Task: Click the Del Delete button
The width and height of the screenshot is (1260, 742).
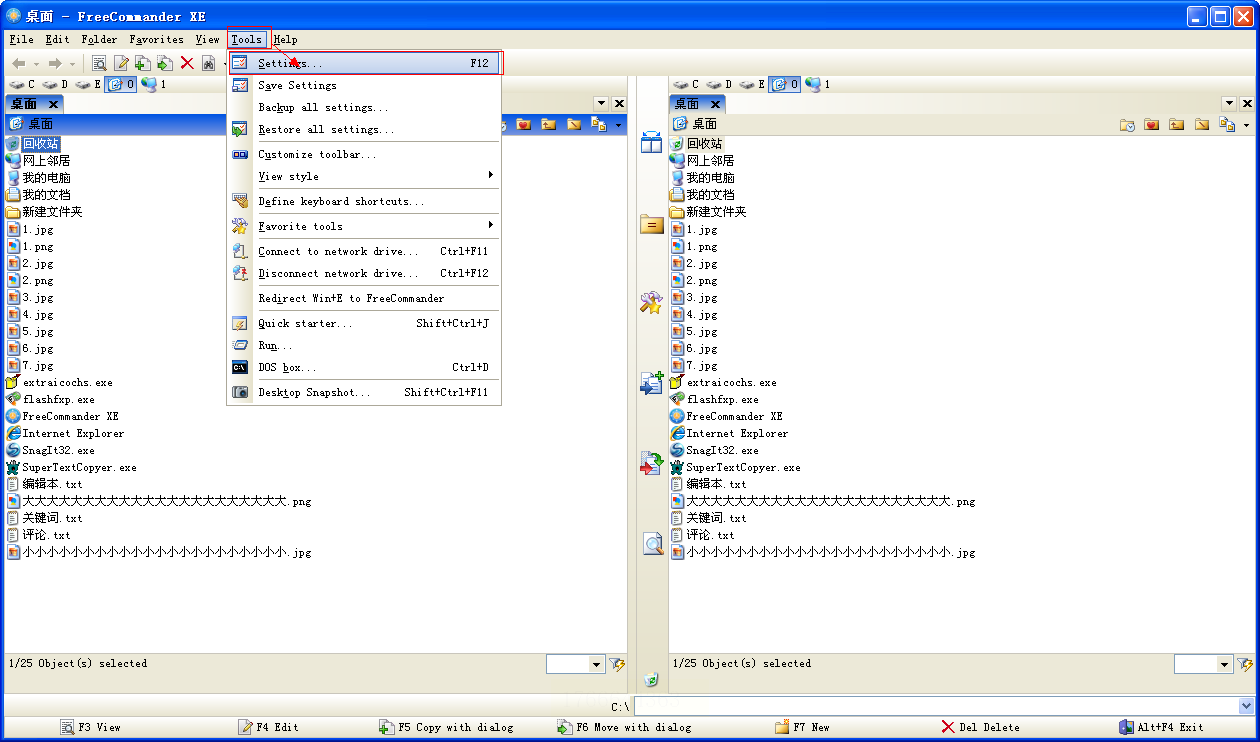Action: (x=981, y=727)
